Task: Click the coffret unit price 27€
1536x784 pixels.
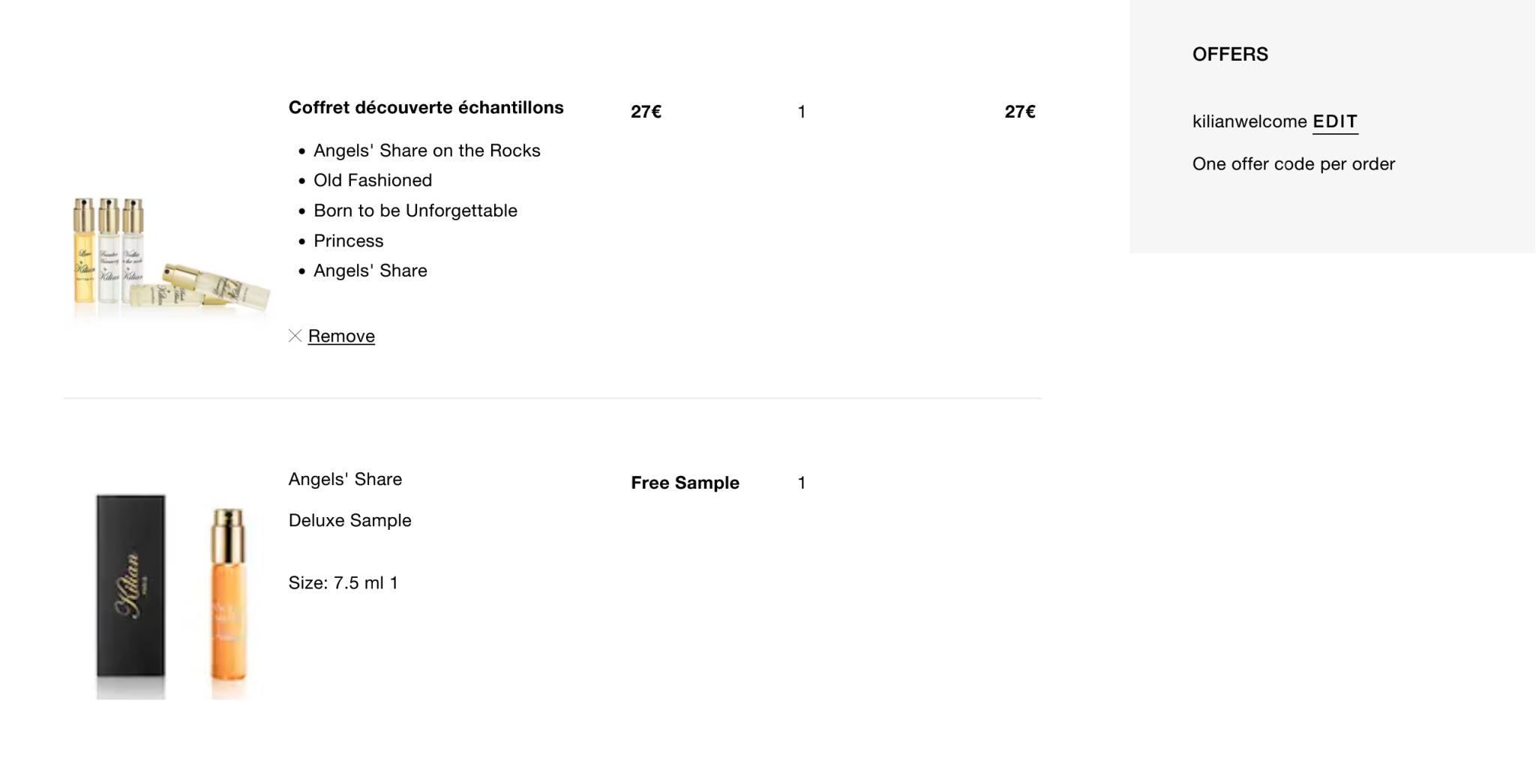Action: click(646, 112)
